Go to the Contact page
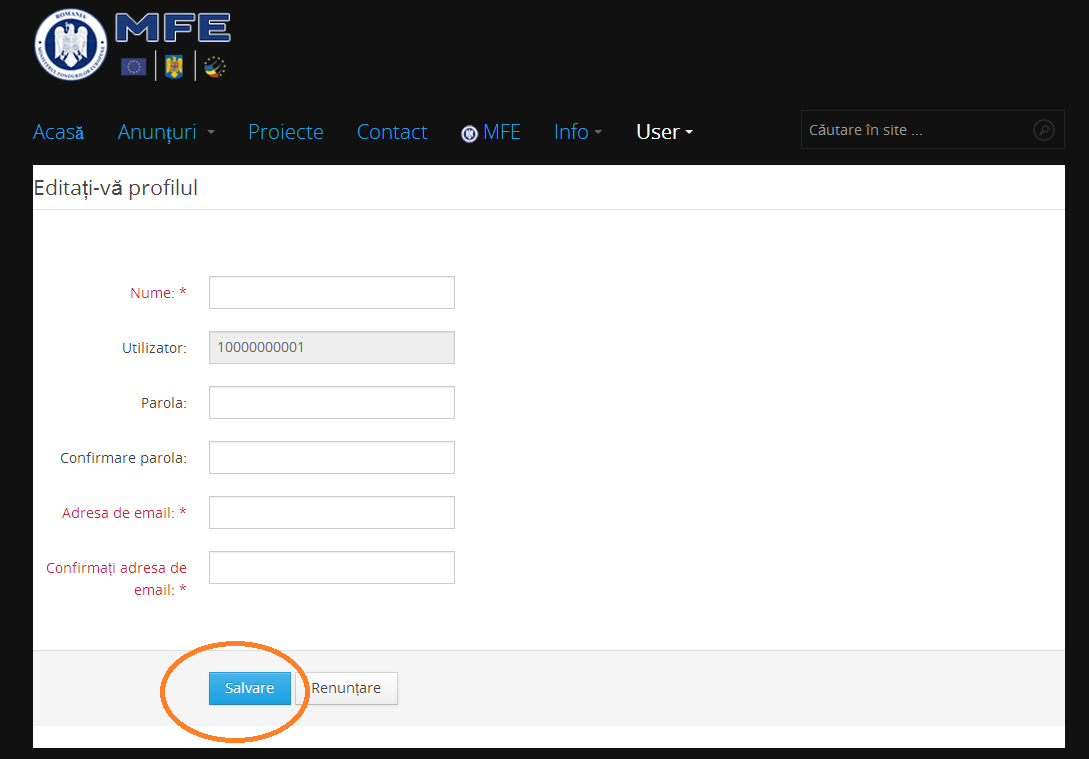 392,132
